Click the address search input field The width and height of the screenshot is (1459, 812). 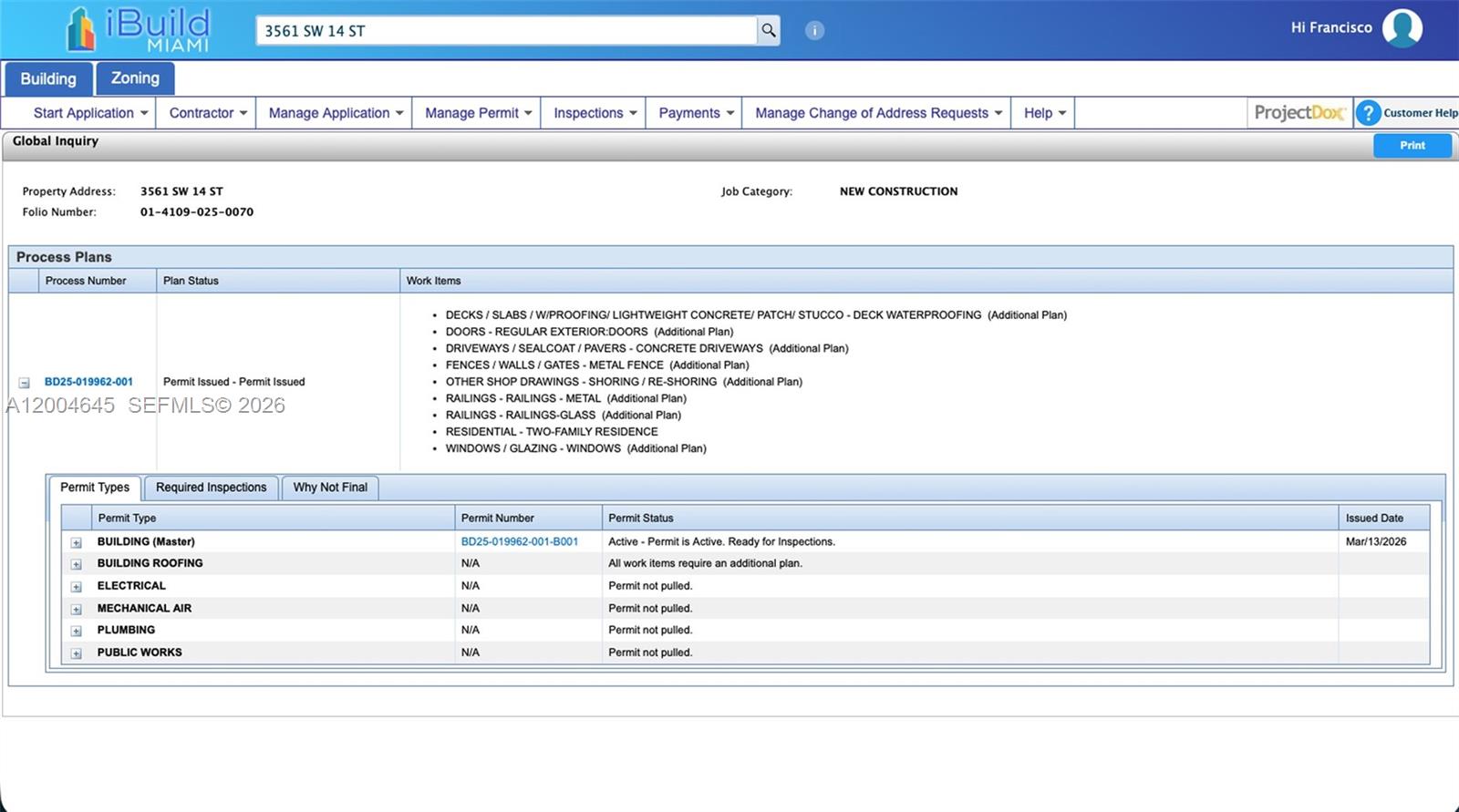(506, 31)
